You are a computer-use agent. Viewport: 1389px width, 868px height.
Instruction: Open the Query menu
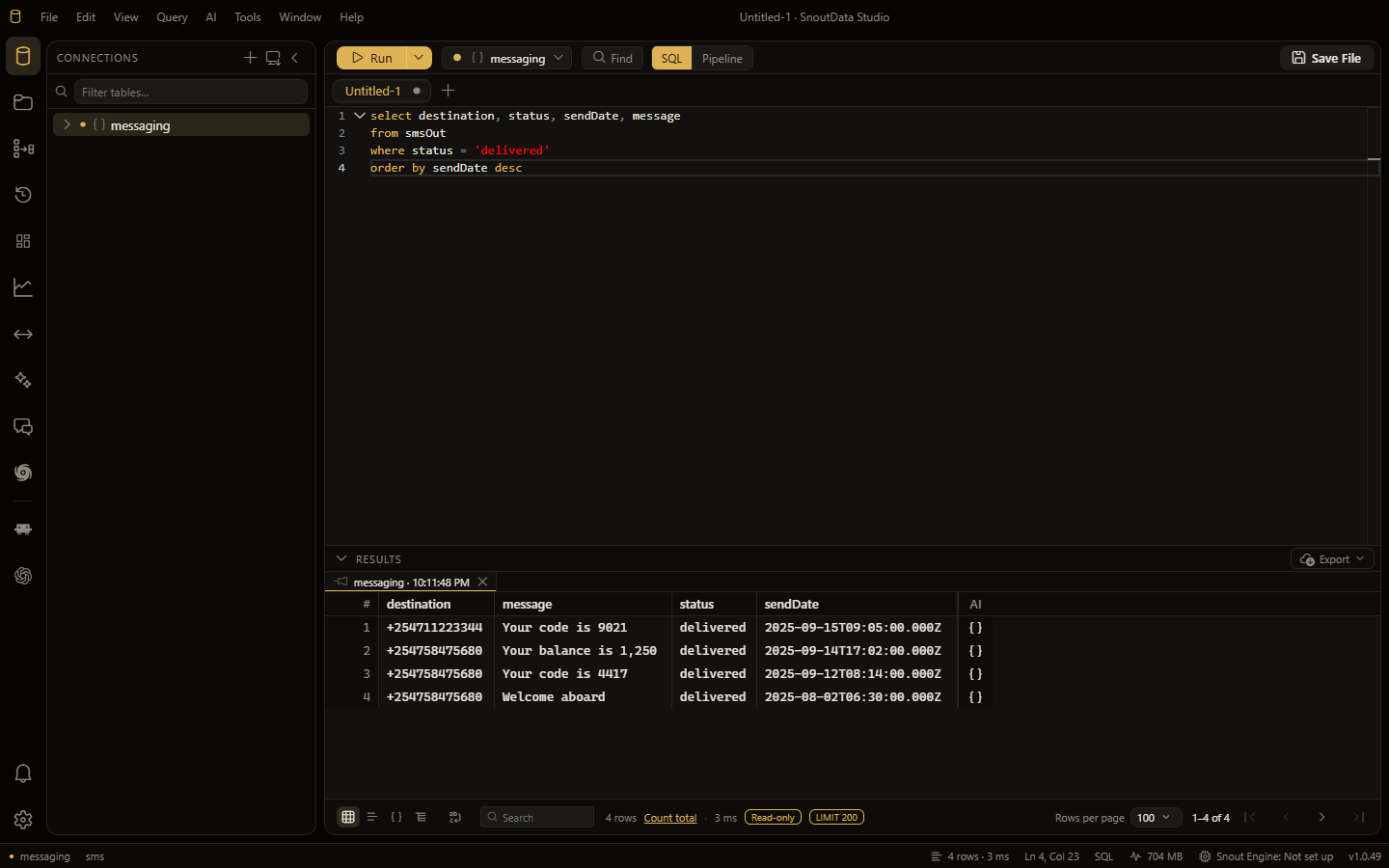[x=172, y=17]
